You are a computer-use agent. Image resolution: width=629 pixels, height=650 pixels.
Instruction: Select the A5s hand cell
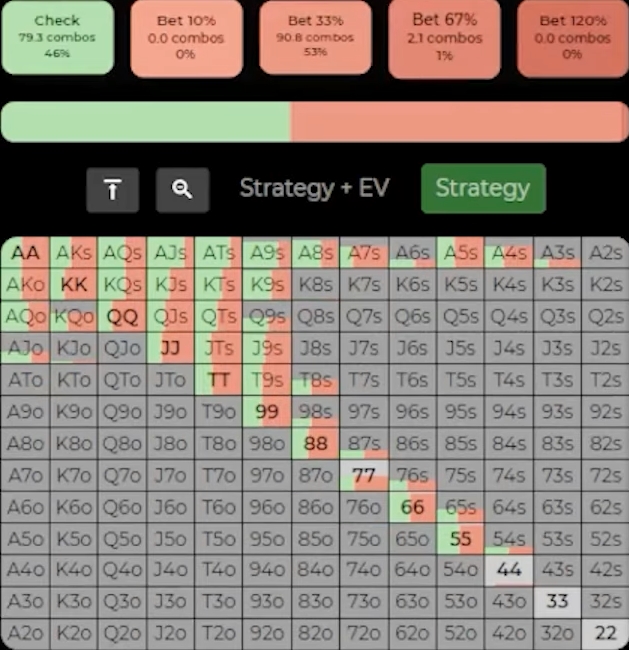tap(459, 254)
